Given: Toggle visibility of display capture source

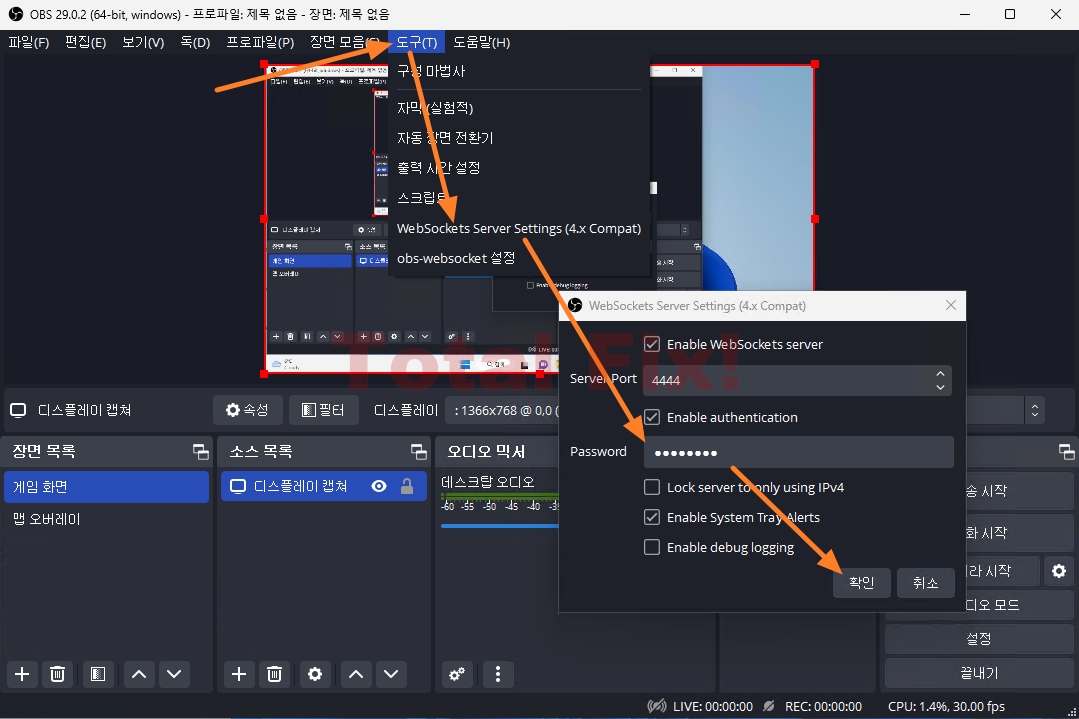Looking at the screenshot, I should [378, 486].
